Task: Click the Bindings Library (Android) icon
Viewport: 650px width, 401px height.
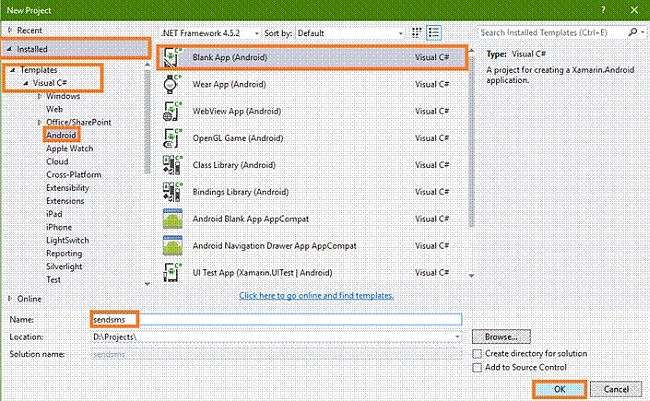Action: click(x=172, y=192)
